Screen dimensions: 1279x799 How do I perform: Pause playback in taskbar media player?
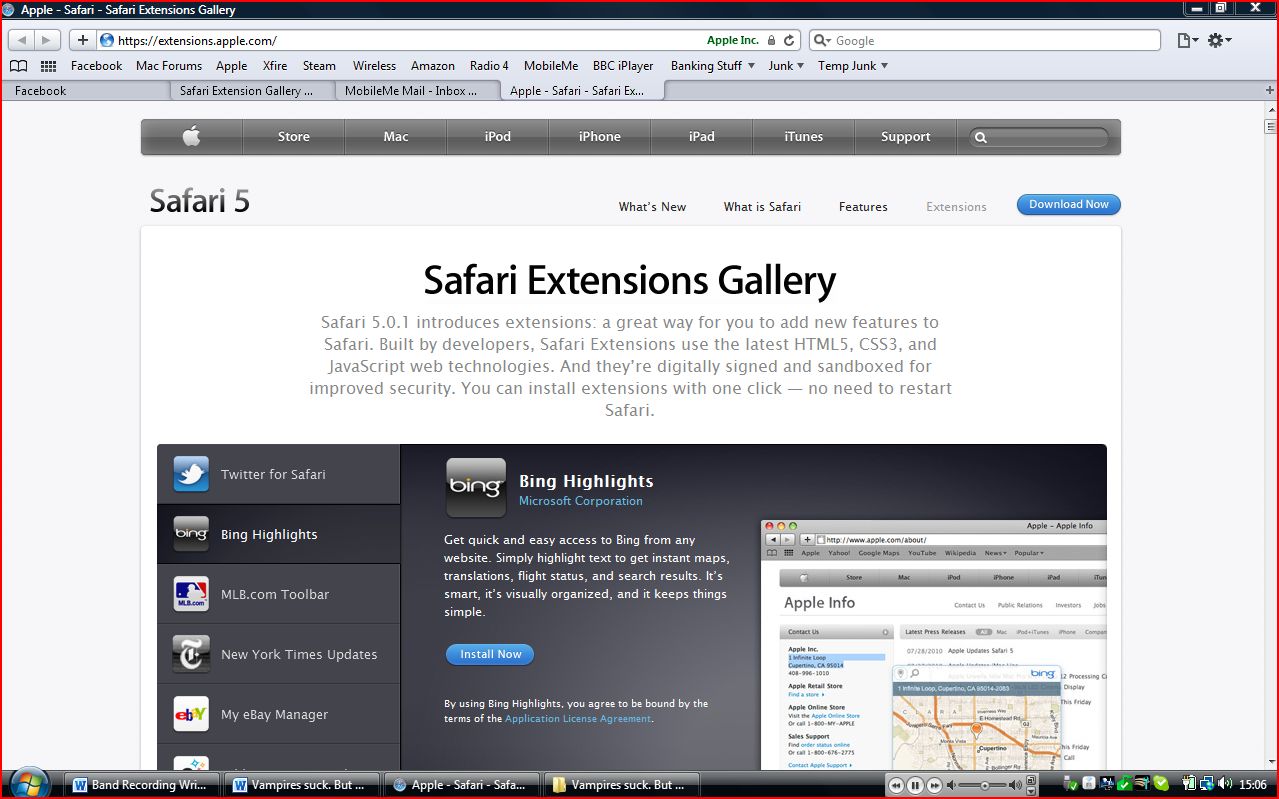click(x=915, y=786)
